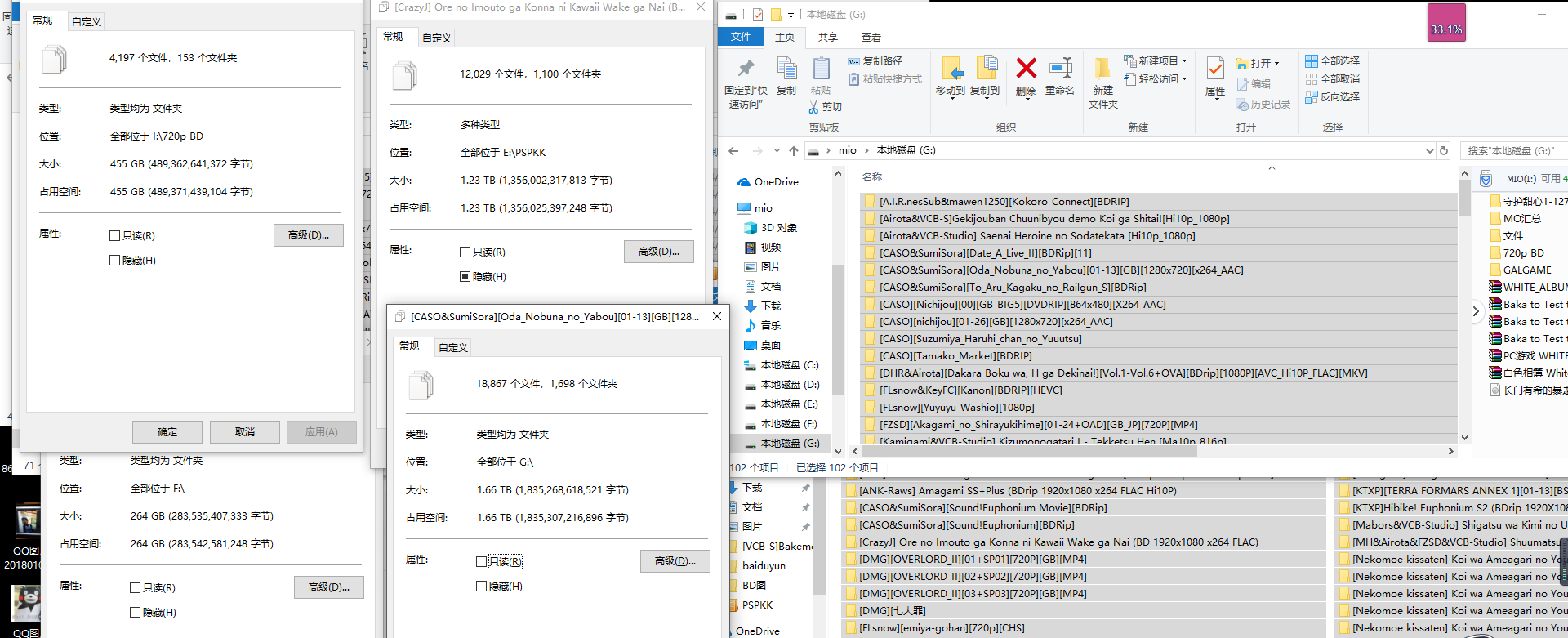This screenshot has width=1568, height=638.
Task: Click the Back arrow in Explorer navigation
Action: coord(733,151)
